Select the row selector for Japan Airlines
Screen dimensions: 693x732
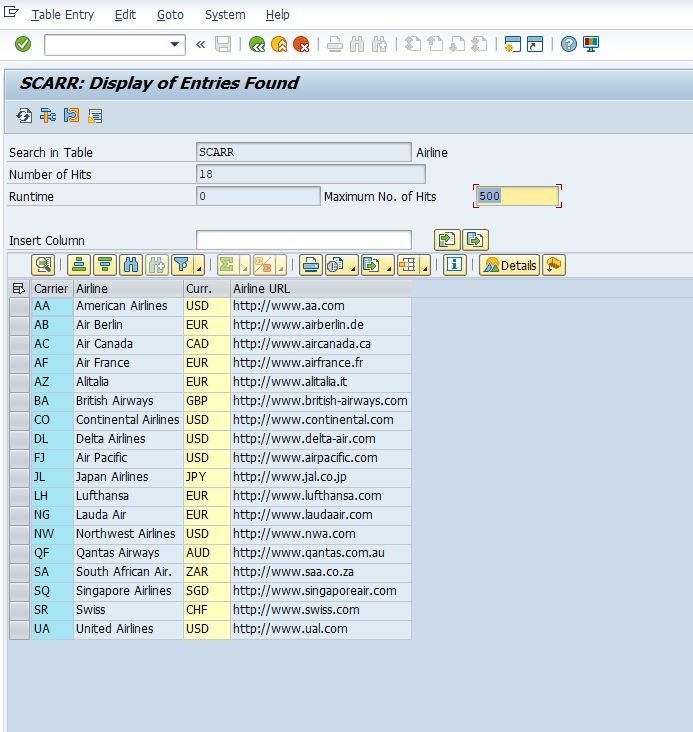[19, 478]
